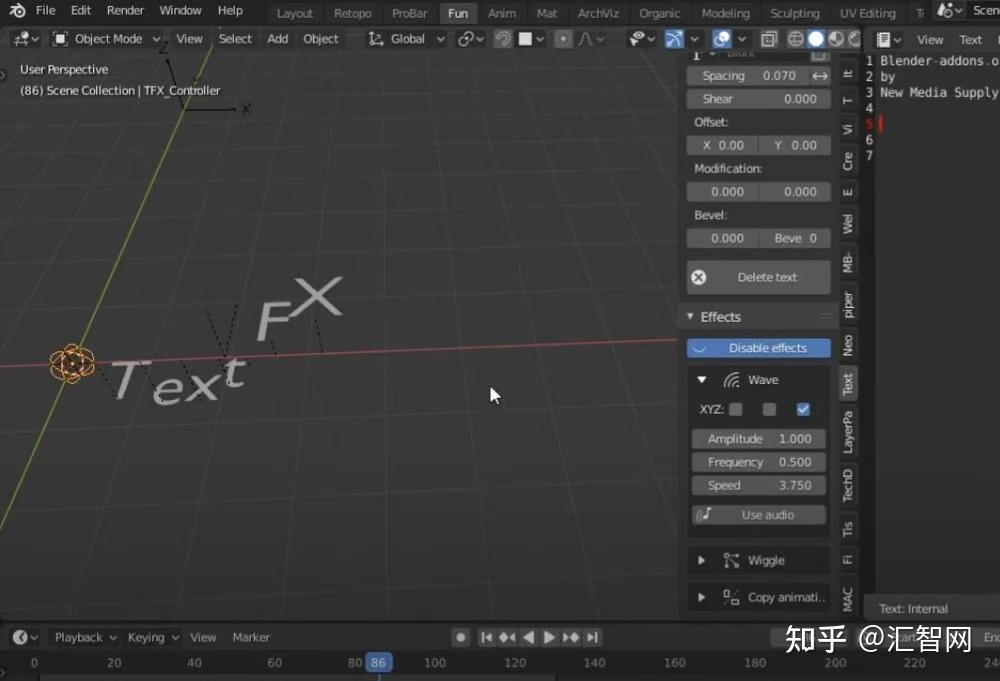Uncheck the Z axis checkbox for Wave

[803, 409]
